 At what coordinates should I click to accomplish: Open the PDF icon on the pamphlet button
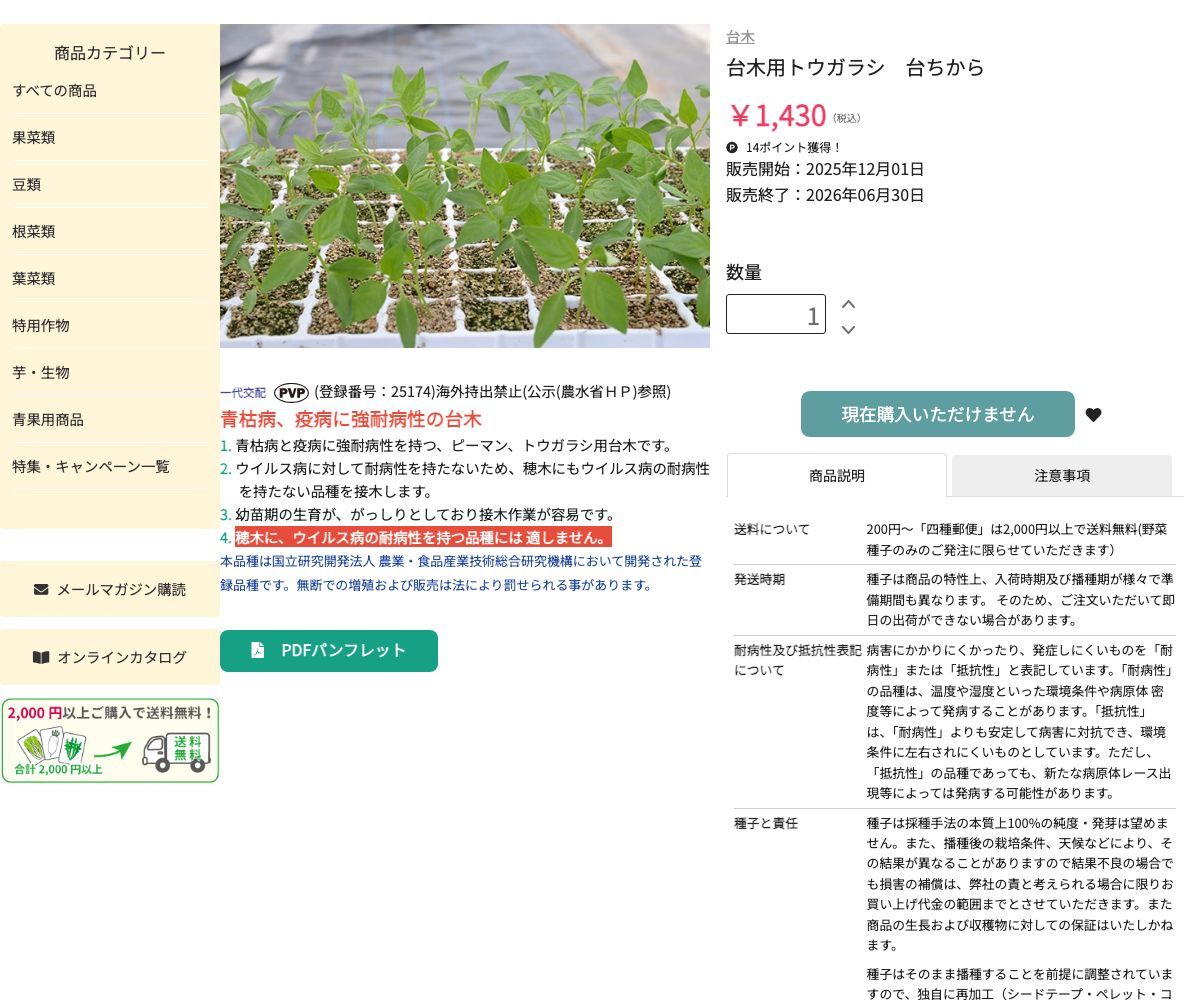pyautogui.click(x=256, y=650)
